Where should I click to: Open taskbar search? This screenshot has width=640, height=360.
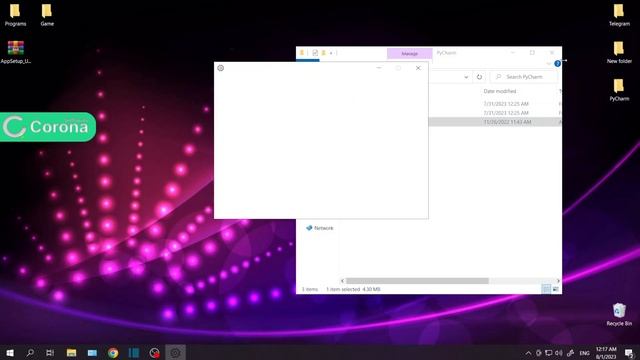click(x=30, y=353)
